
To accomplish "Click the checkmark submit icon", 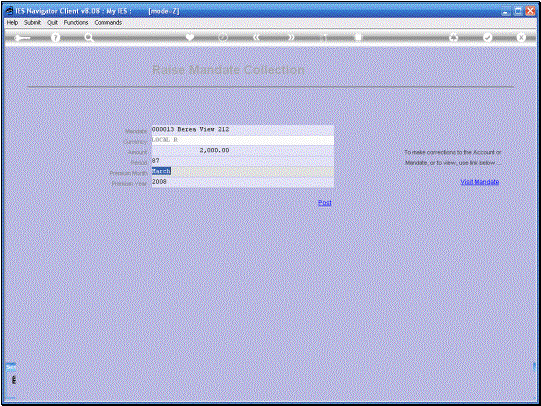I will coord(487,37).
